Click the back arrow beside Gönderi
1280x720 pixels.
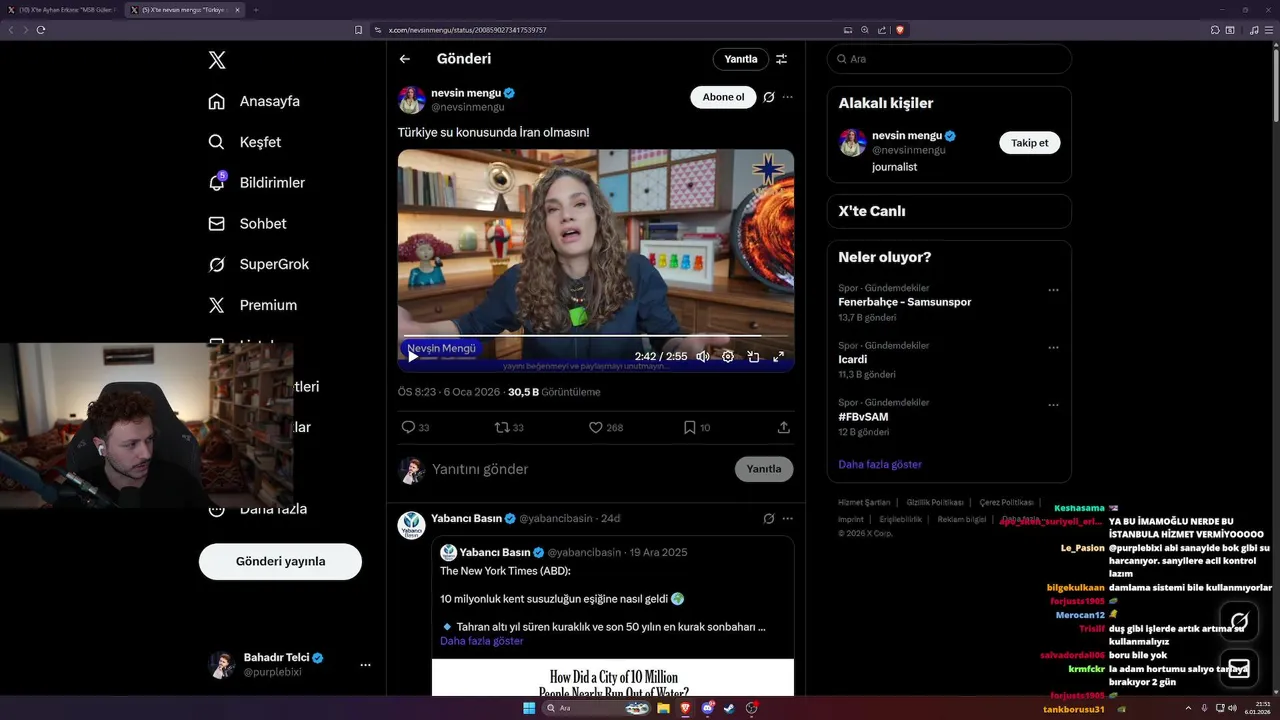[405, 59]
